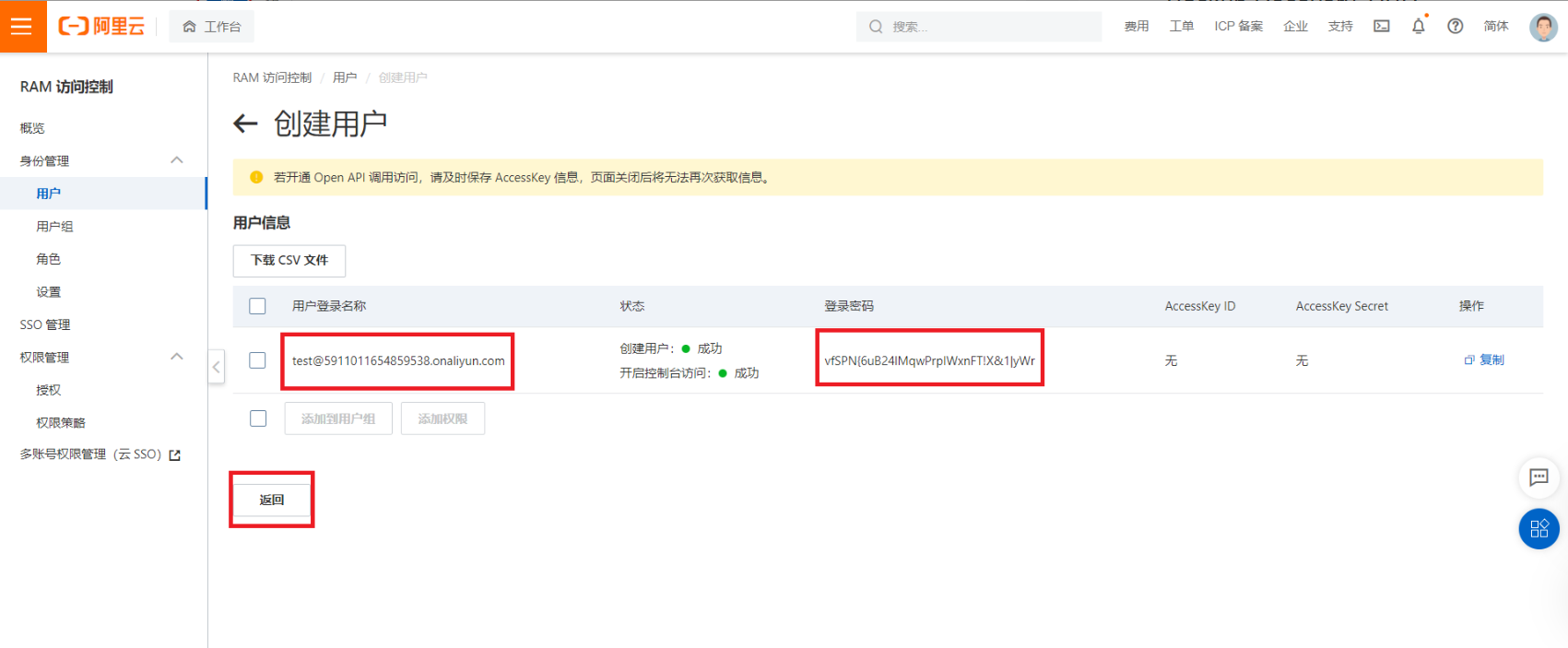Image resolution: width=1568 pixels, height=648 pixels.
Task: Toggle the select-all checkbox in table header
Action: [x=258, y=306]
